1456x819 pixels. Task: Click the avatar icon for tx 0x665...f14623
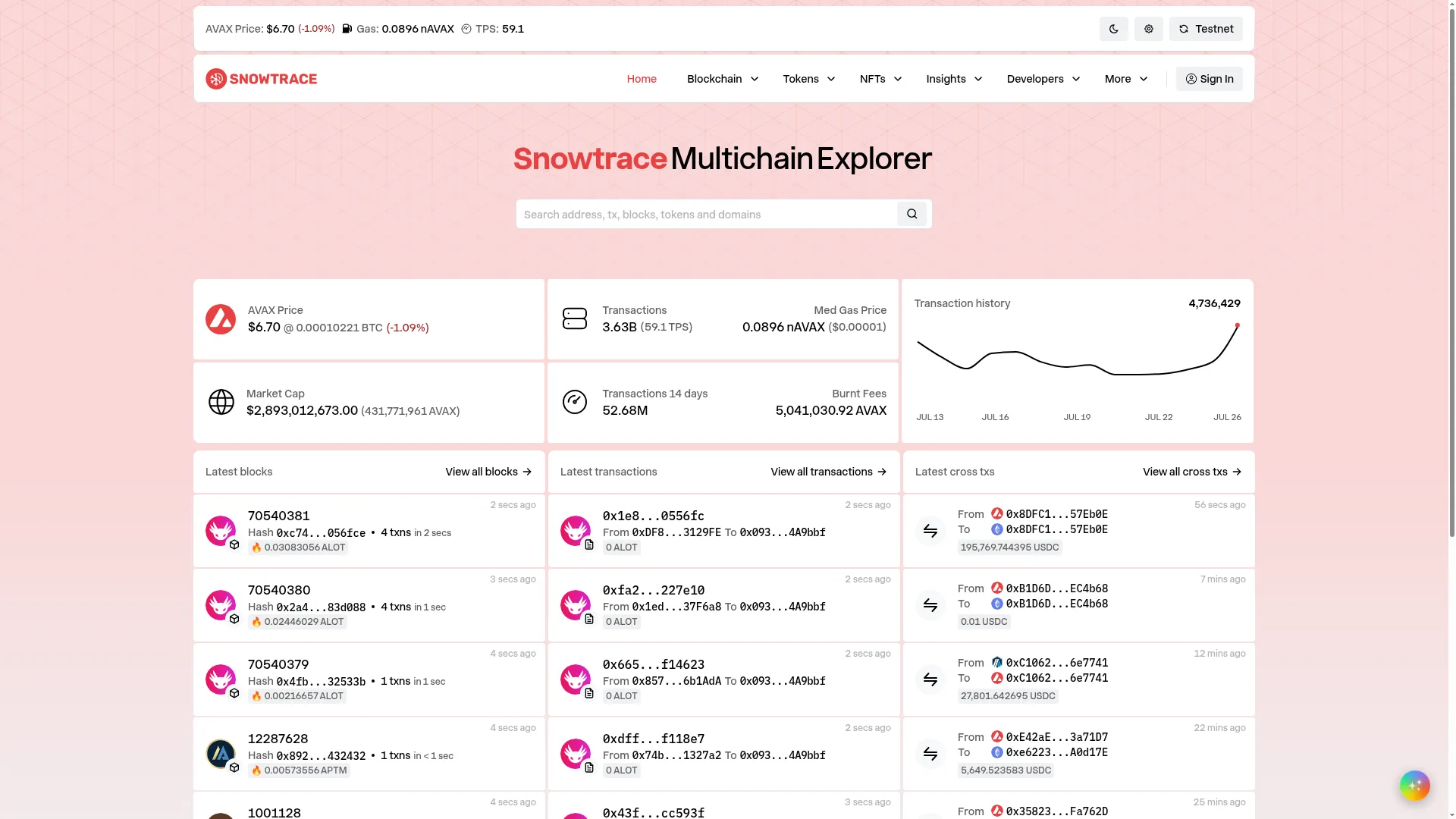pos(576,679)
